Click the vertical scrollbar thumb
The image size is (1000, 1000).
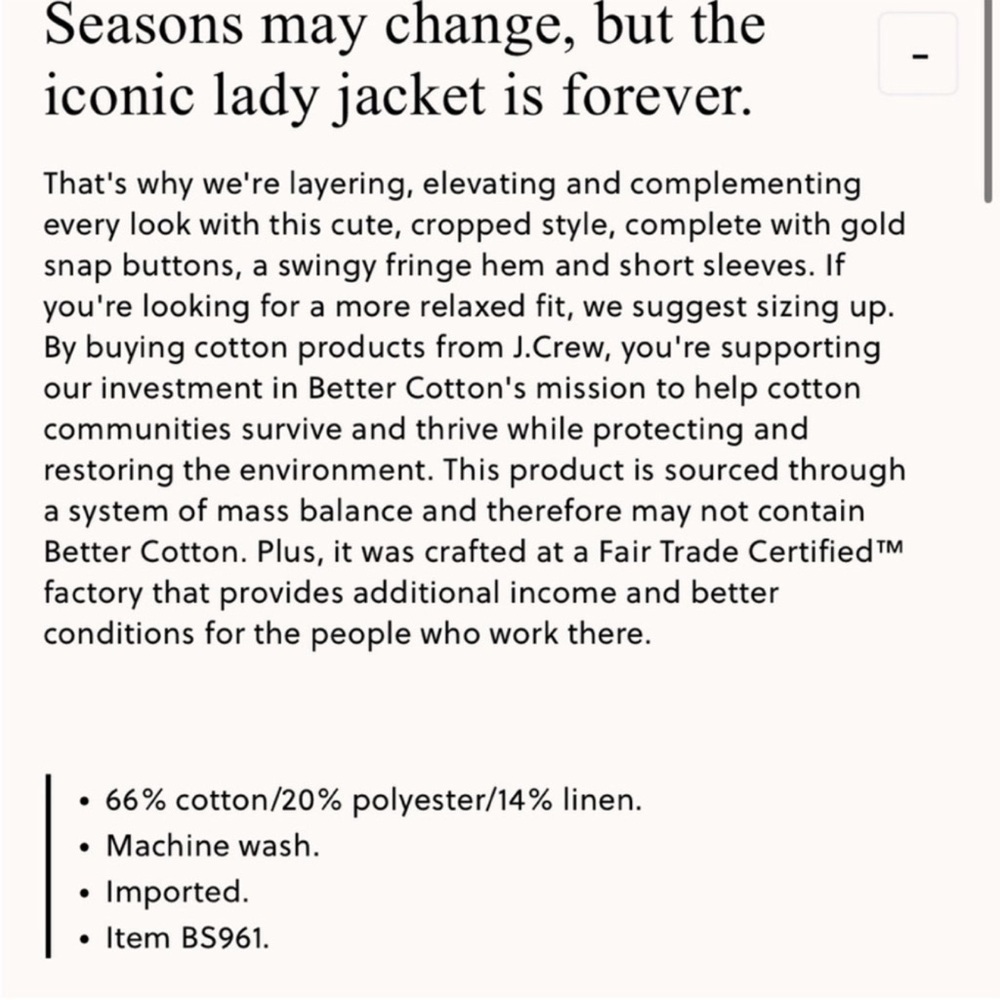click(x=988, y=102)
